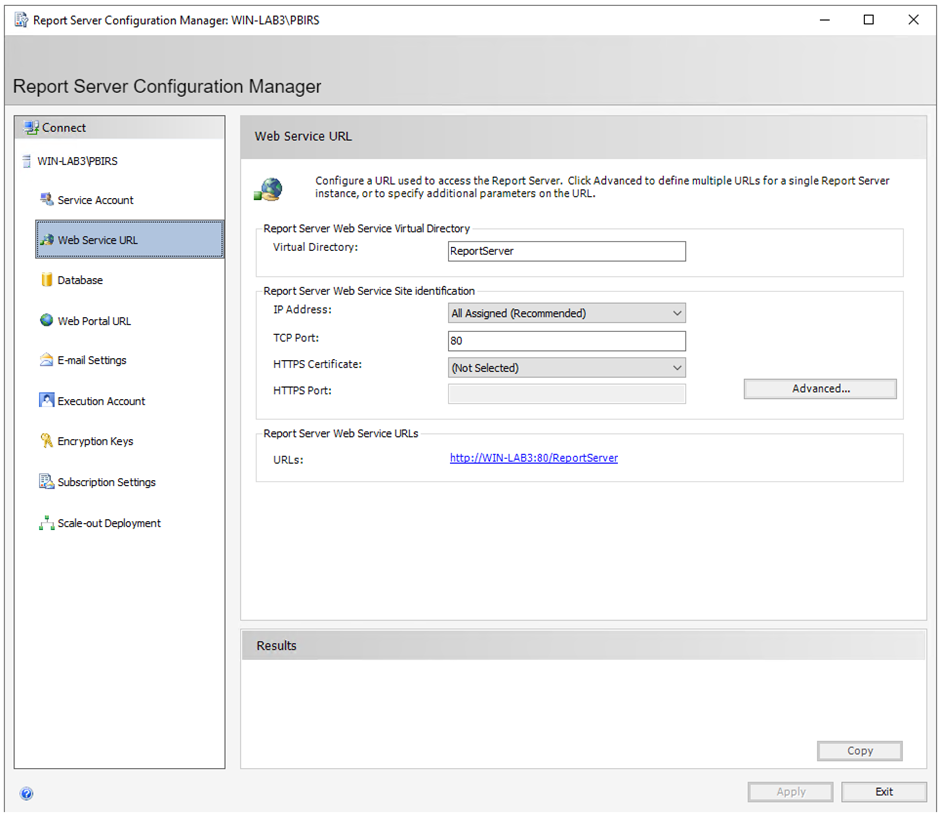This screenshot has height=815, width=940.
Task: Click the Apply button
Action: click(x=790, y=792)
